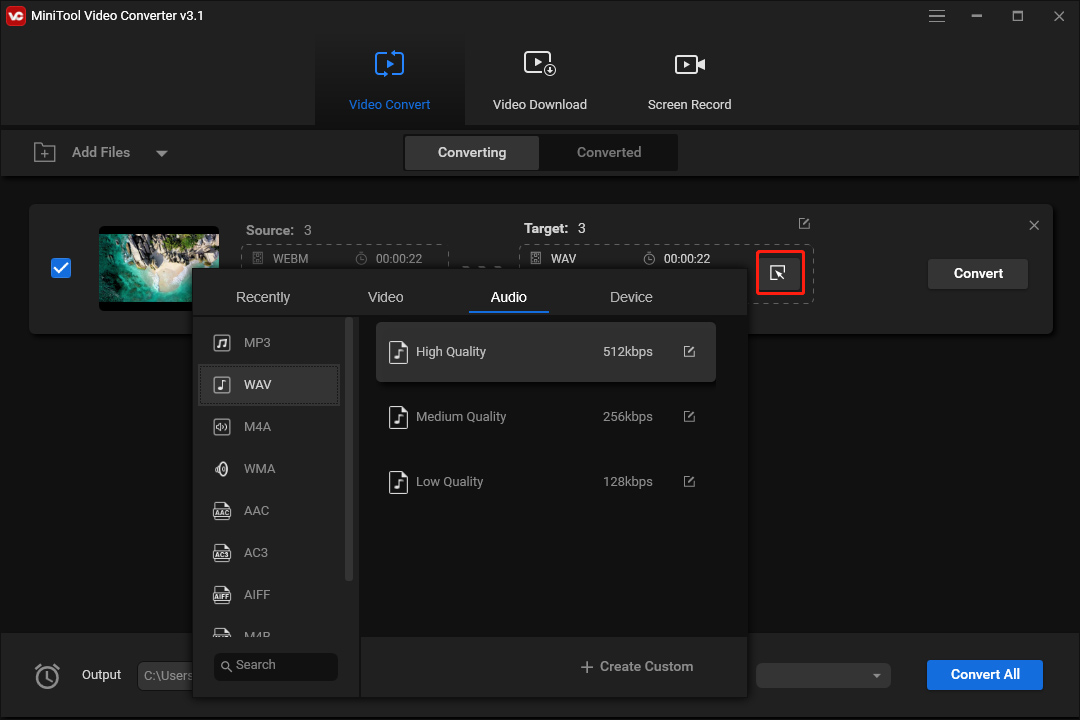1080x720 pixels.
Task: Click the Screen Record camera icon
Action: pos(689,64)
